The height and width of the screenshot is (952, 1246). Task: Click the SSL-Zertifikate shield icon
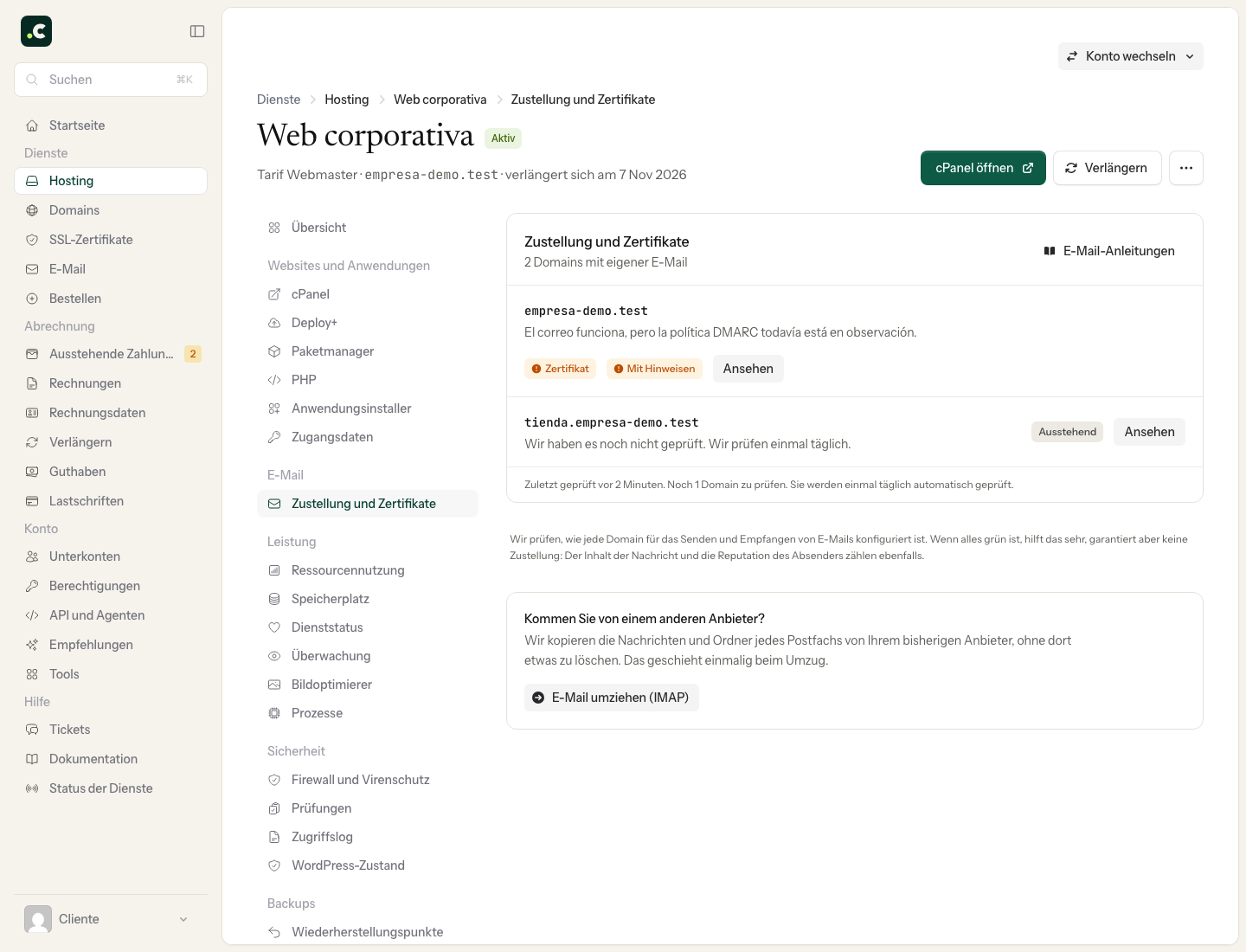coord(32,240)
